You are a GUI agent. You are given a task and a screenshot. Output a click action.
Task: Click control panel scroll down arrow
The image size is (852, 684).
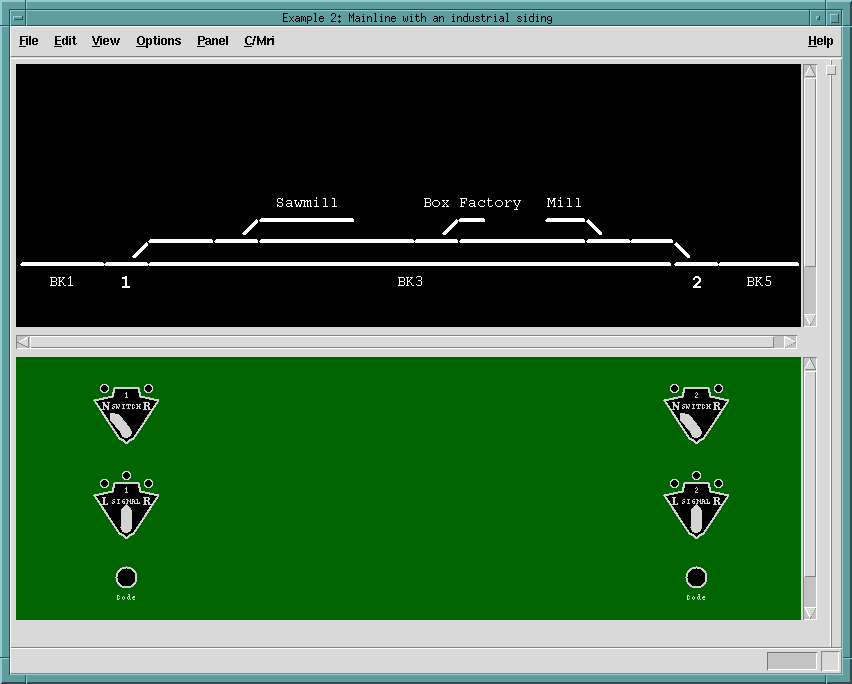coord(810,613)
